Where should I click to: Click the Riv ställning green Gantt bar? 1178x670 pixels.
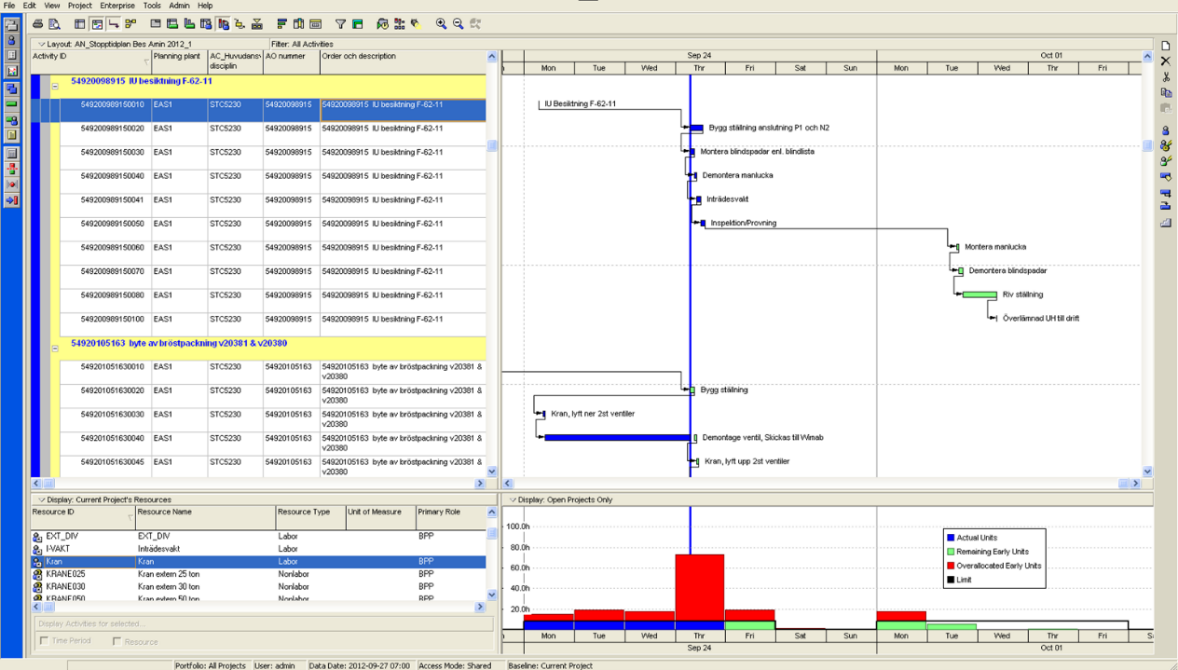[980, 294]
